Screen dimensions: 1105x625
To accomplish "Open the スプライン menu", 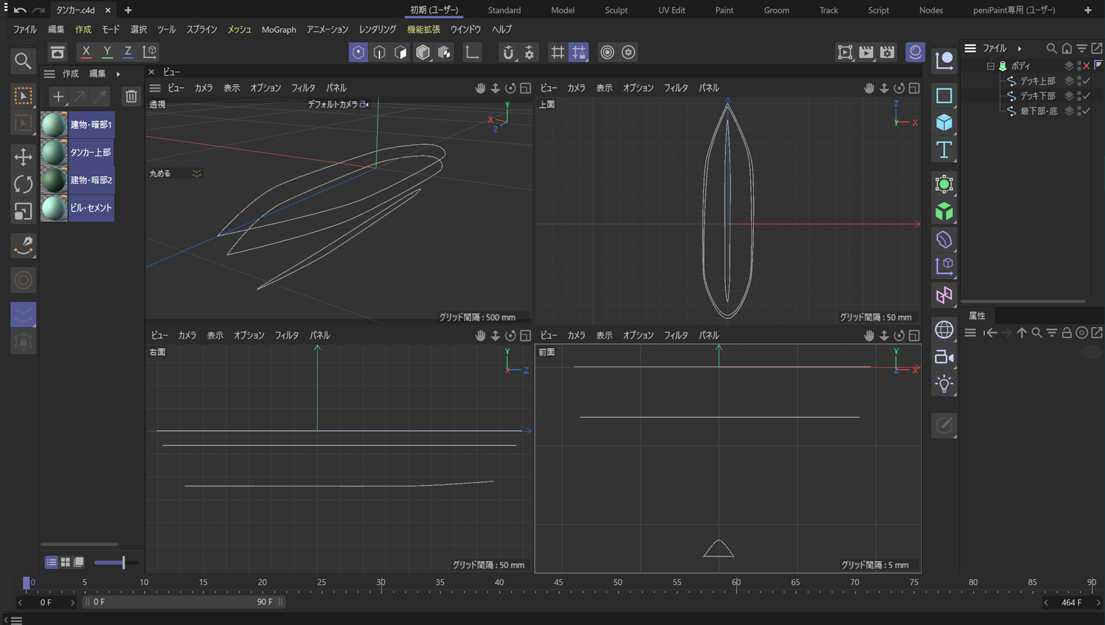I will [x=201, y=30].
